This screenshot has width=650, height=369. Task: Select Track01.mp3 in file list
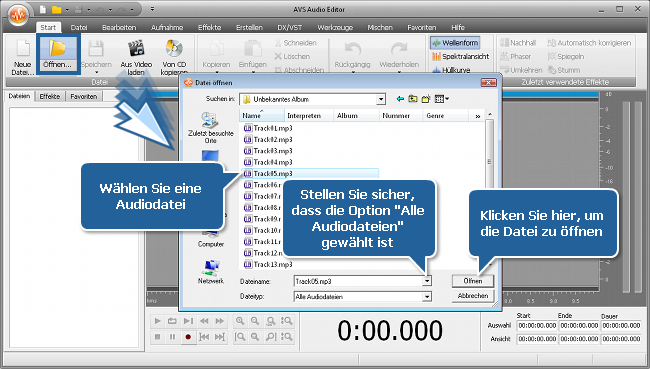pos(269,128)
